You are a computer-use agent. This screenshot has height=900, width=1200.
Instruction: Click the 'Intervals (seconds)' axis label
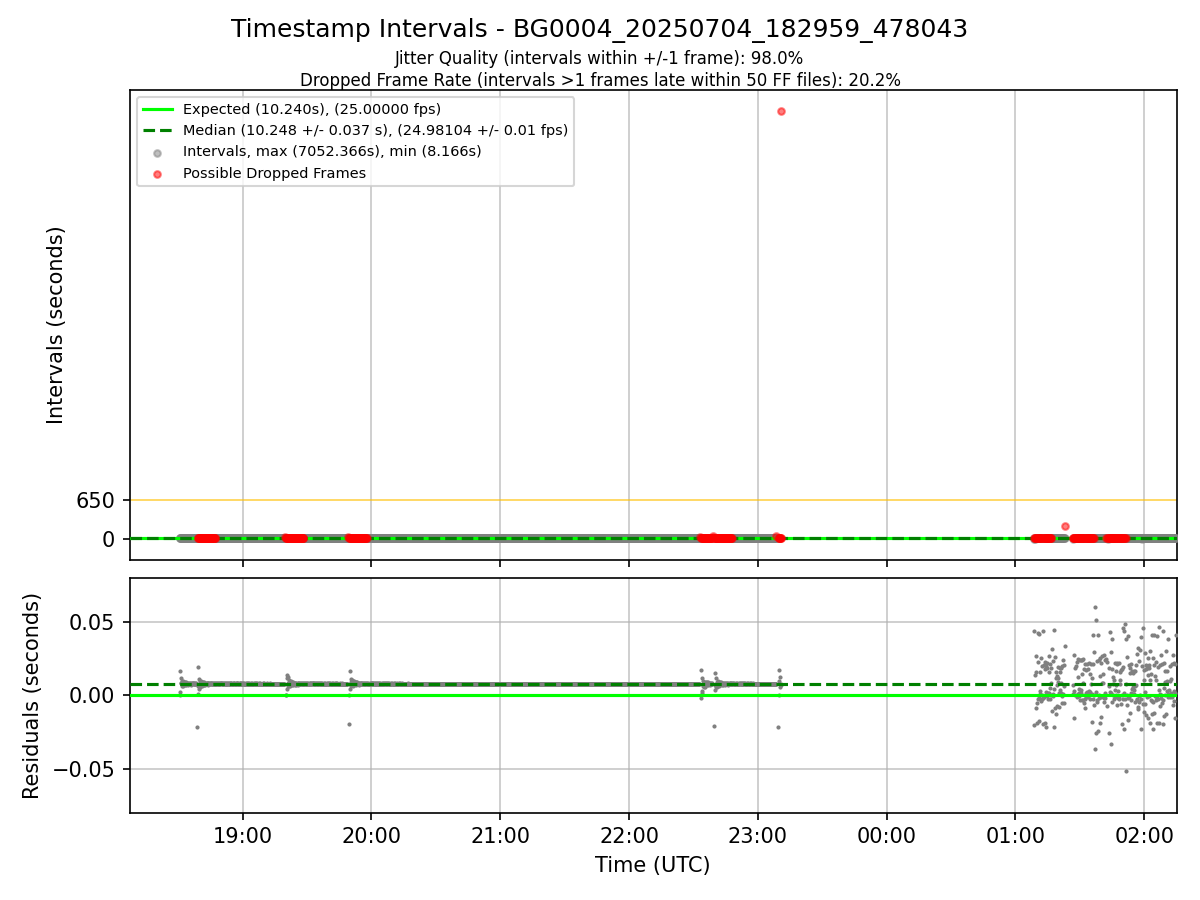coord(56,325)
